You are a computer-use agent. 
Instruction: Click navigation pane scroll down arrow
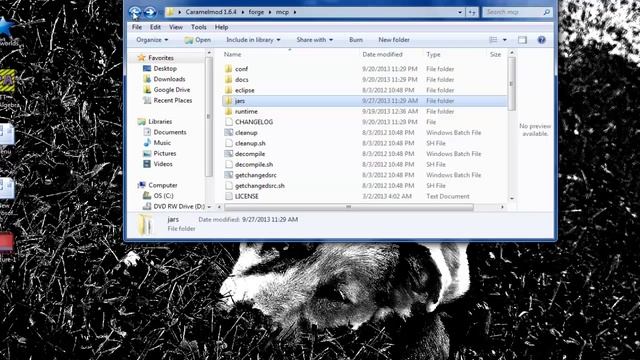coord(209,207)
